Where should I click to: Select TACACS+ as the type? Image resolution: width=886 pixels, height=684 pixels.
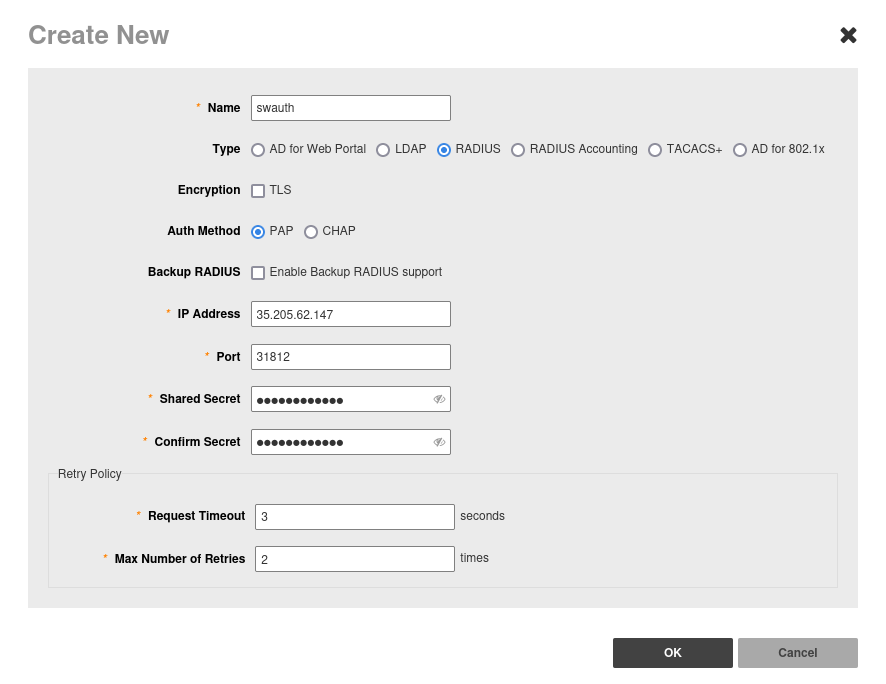(655, 150)
